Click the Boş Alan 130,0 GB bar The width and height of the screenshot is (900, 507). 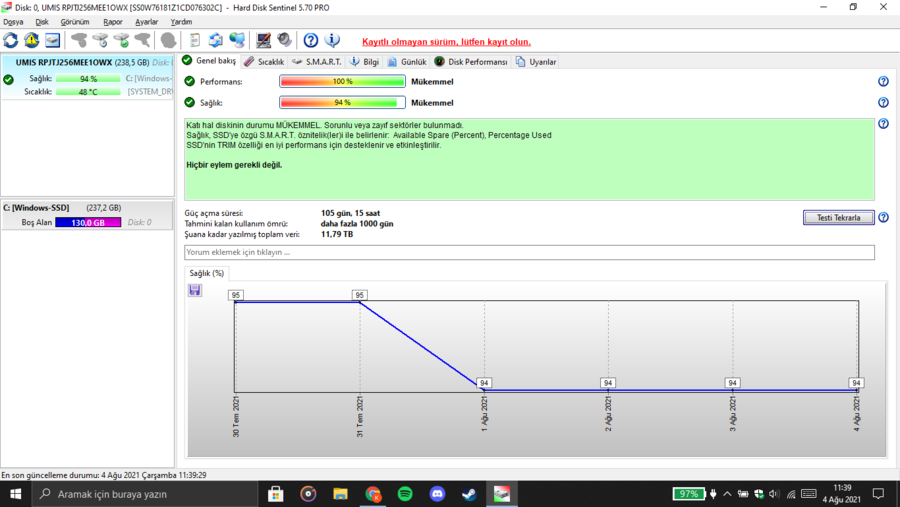click(88, 222)
